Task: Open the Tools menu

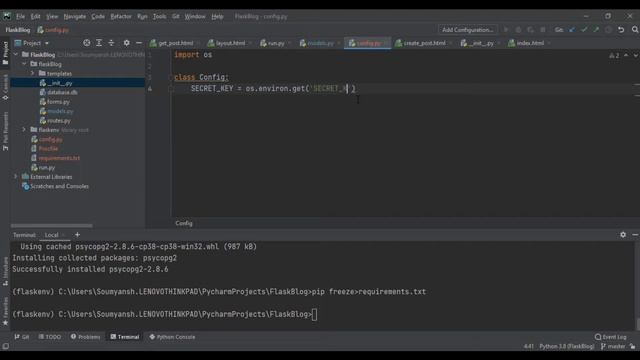Action: pos(159,16)
